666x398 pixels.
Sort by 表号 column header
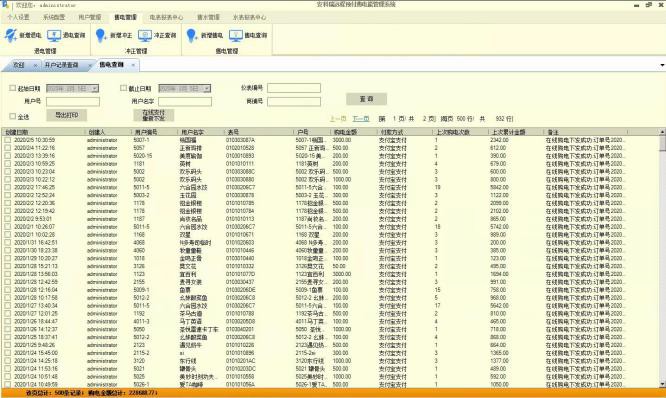click(x=258, y=132)
